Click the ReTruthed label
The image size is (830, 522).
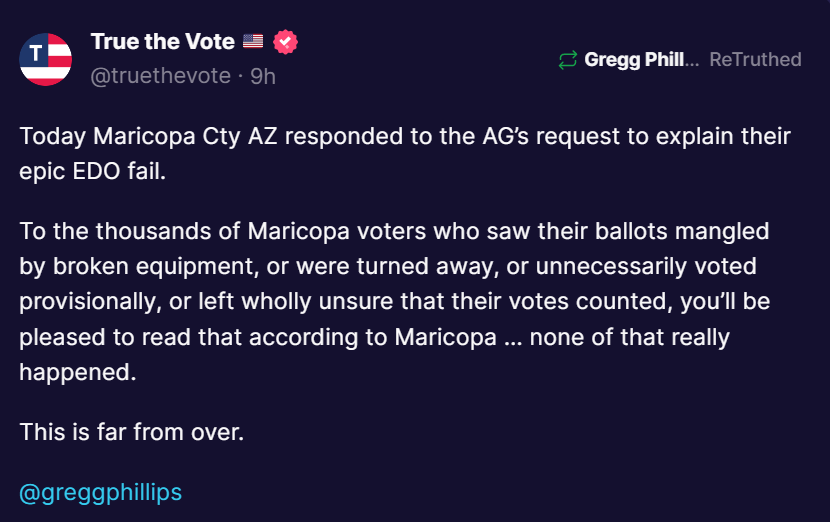755,59
